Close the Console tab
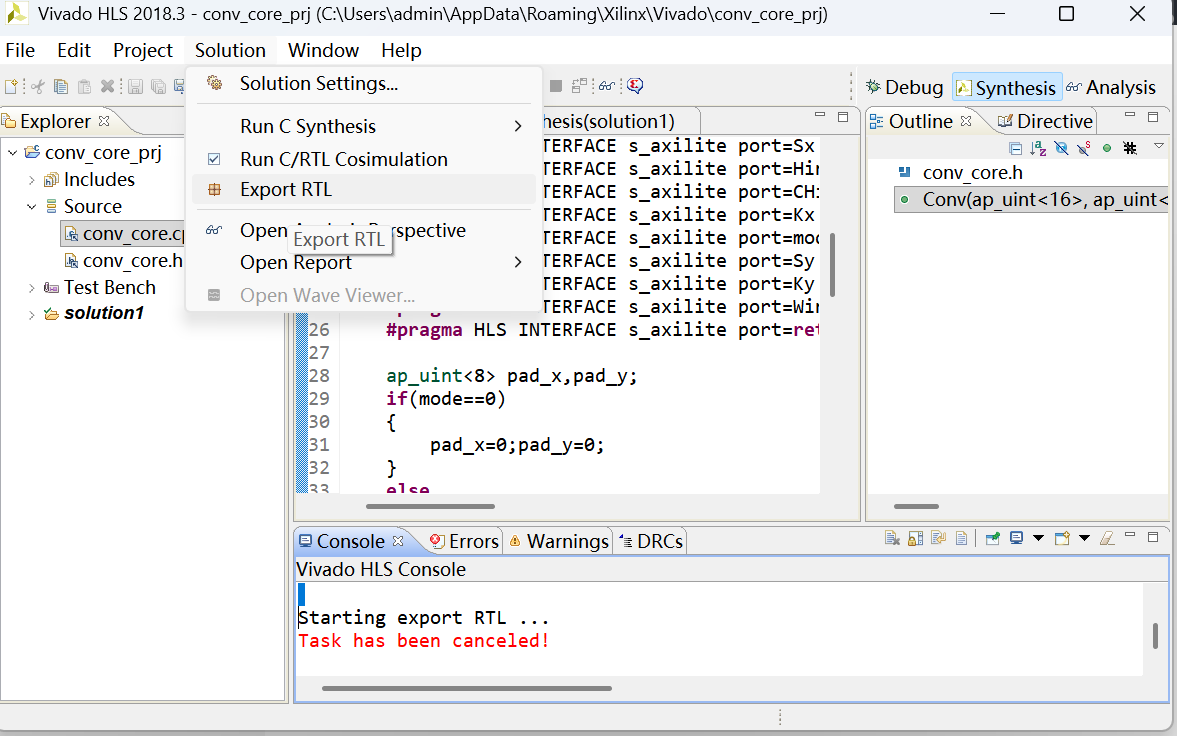 [398, 541]
